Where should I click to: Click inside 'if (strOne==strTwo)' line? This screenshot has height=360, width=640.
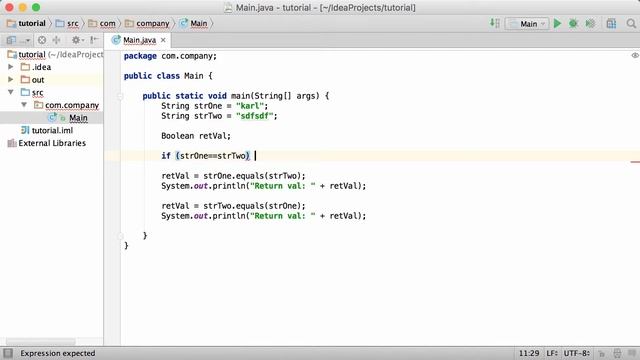click(x=205, y=156)
